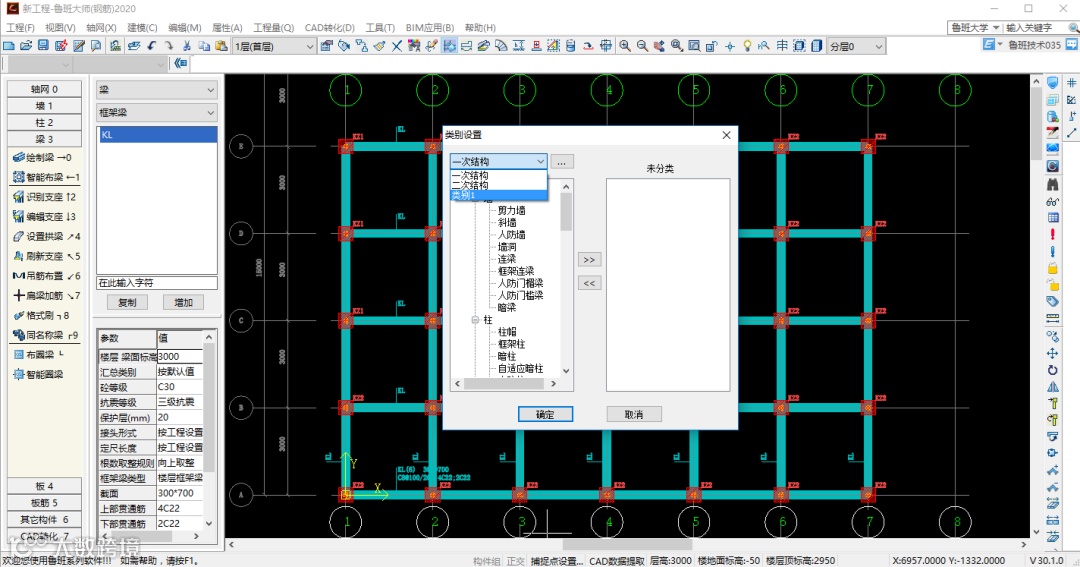Click the format brush icon in toolbar
This screenshot has width=1080, height=567.
click(380, 46)
